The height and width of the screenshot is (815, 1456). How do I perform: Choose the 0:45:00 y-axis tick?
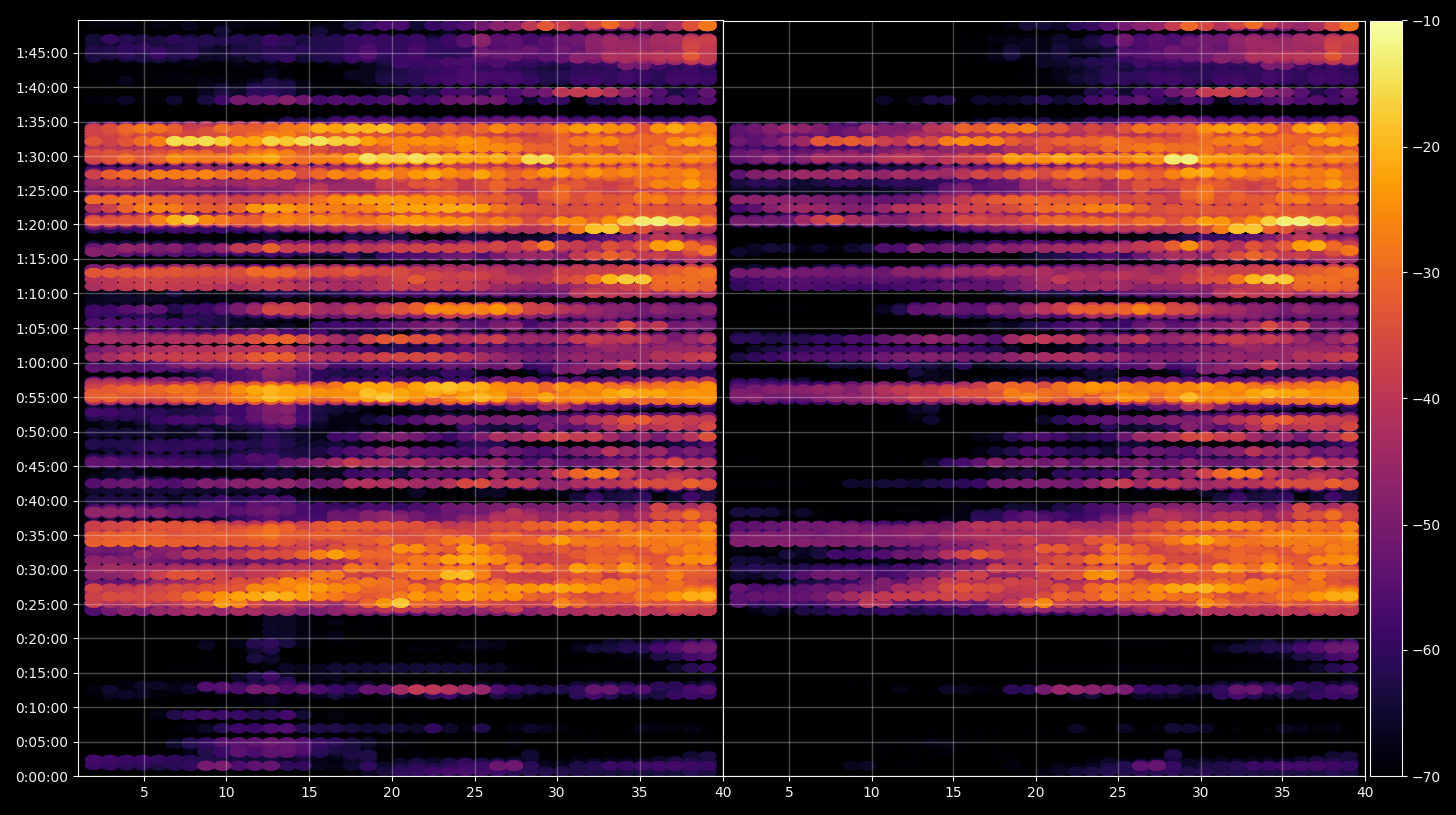[42, 467]
